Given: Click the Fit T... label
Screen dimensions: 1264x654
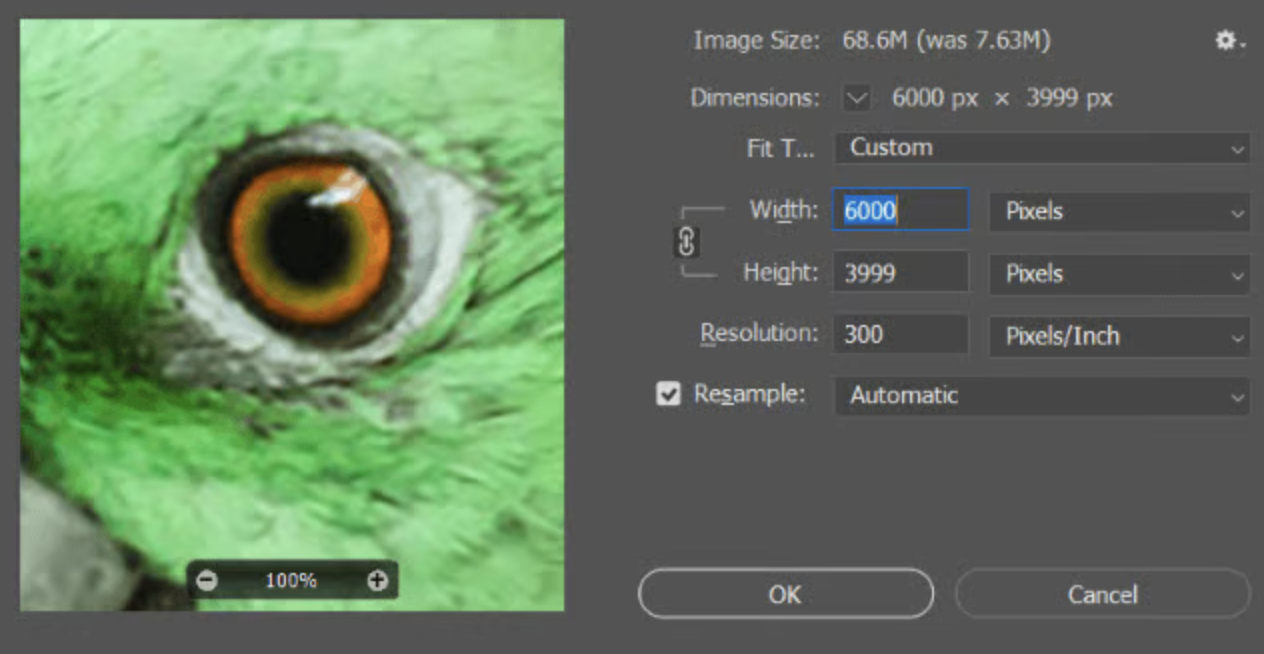Looking at the screenshot, I should point(781,148).
